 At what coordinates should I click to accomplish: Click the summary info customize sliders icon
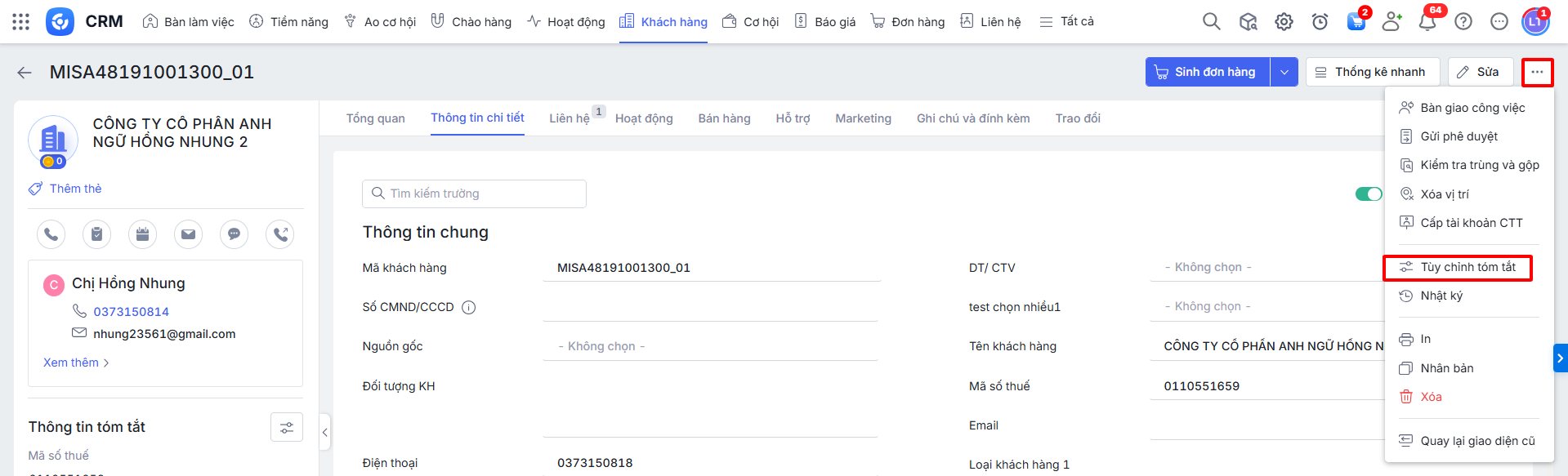[x=287, y=427]
